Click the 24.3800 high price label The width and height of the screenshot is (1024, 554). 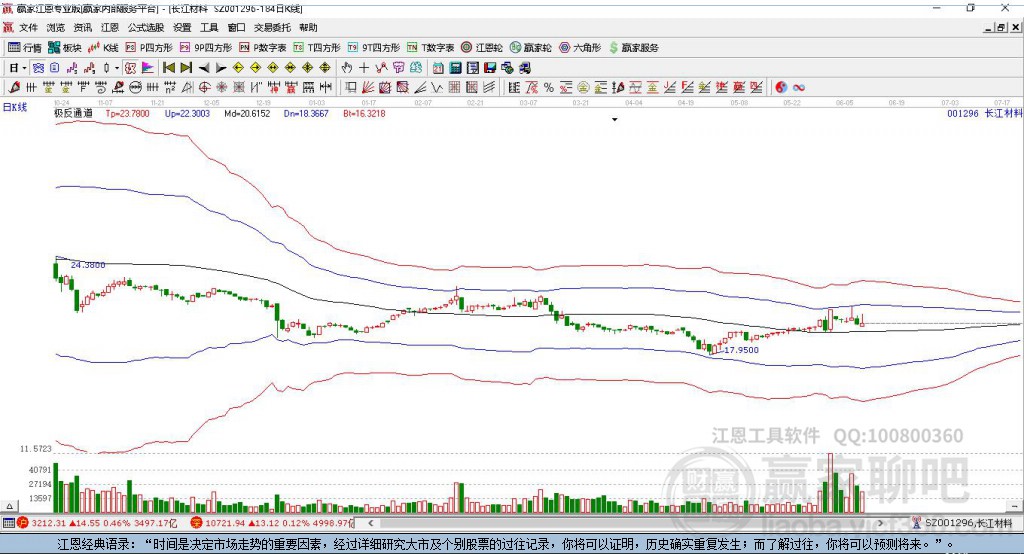[x=88, y=265]
